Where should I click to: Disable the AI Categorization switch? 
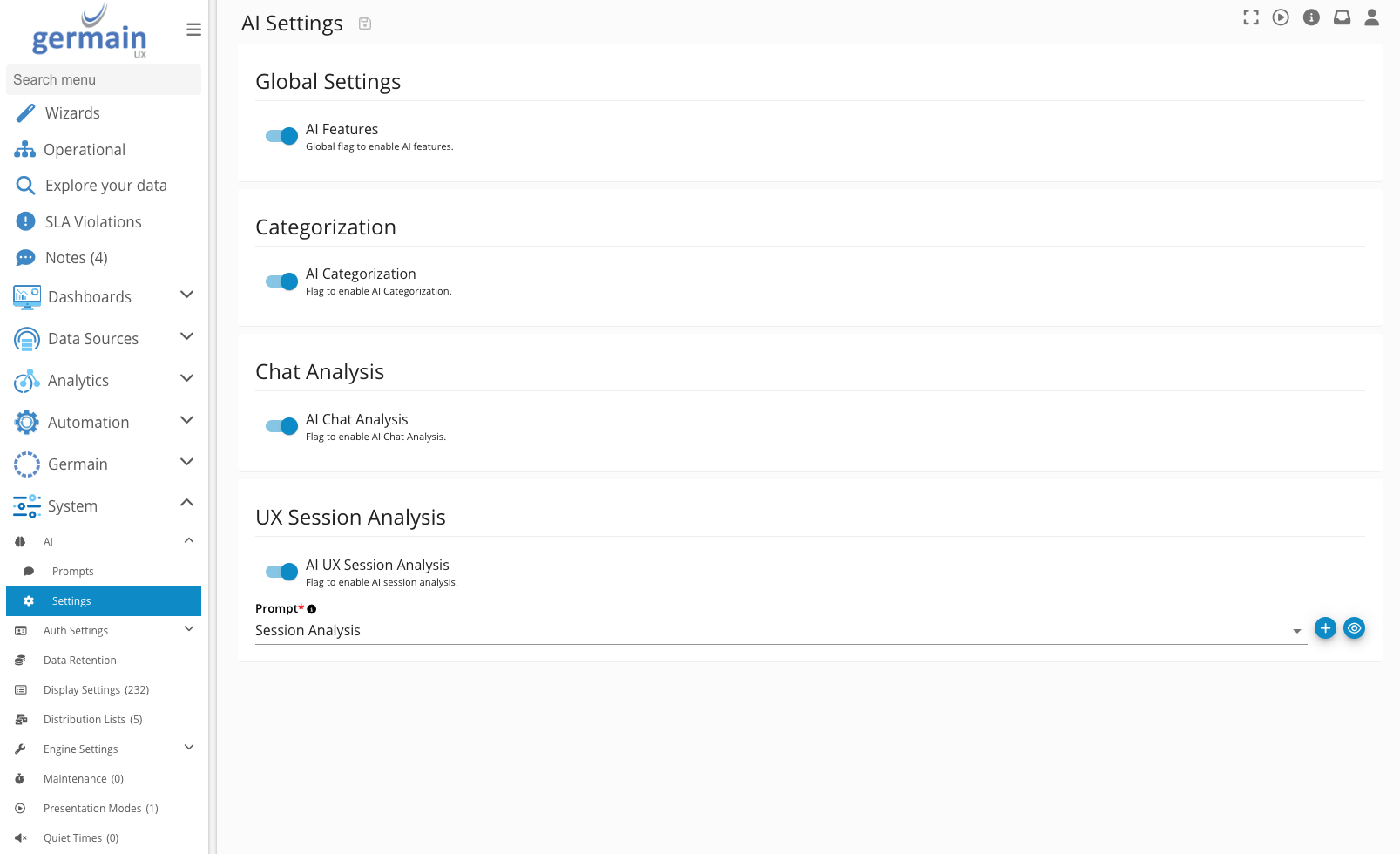tap(281, 281)
